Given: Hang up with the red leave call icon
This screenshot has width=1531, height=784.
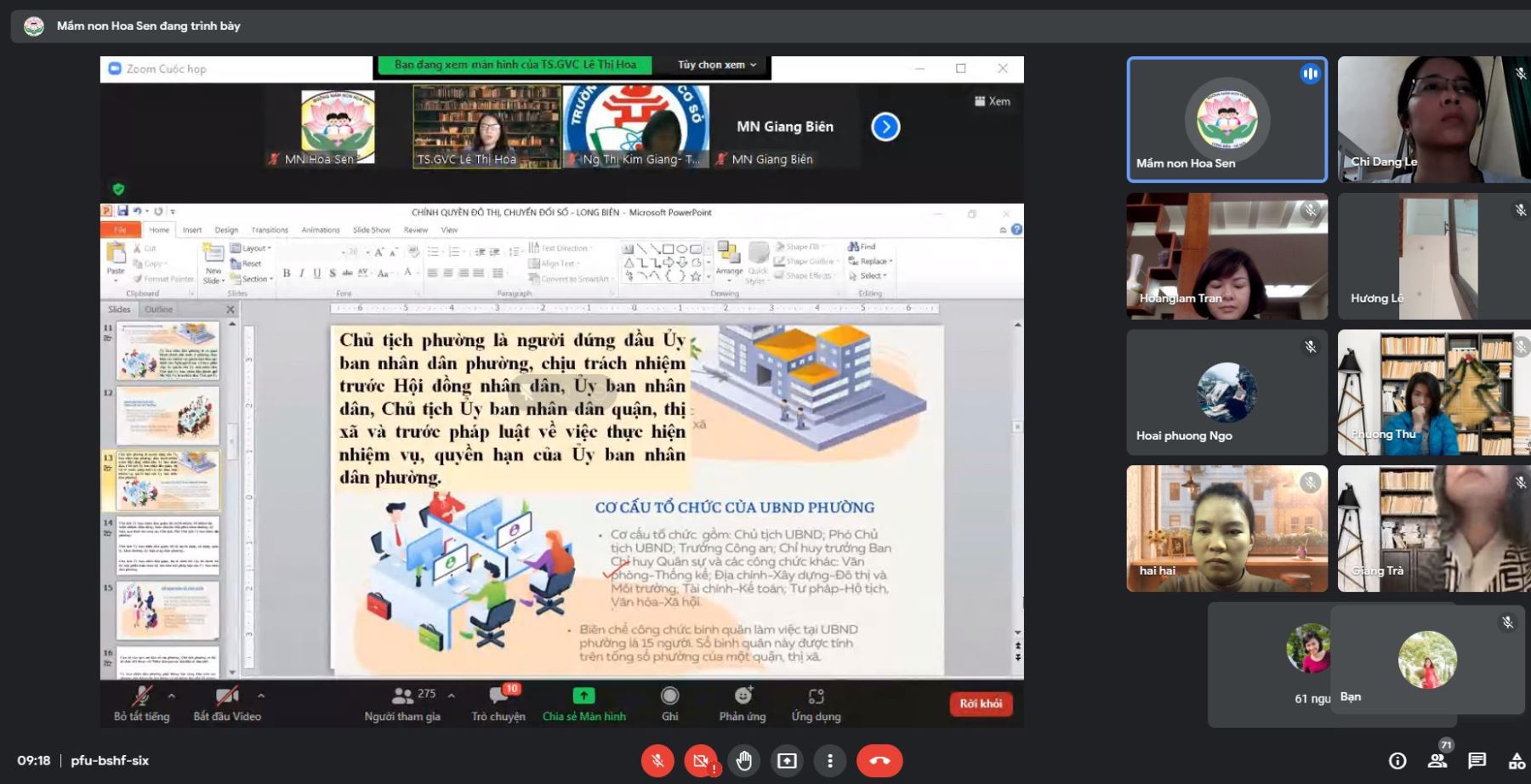Looking at the screenshot, I should point(879,760).
